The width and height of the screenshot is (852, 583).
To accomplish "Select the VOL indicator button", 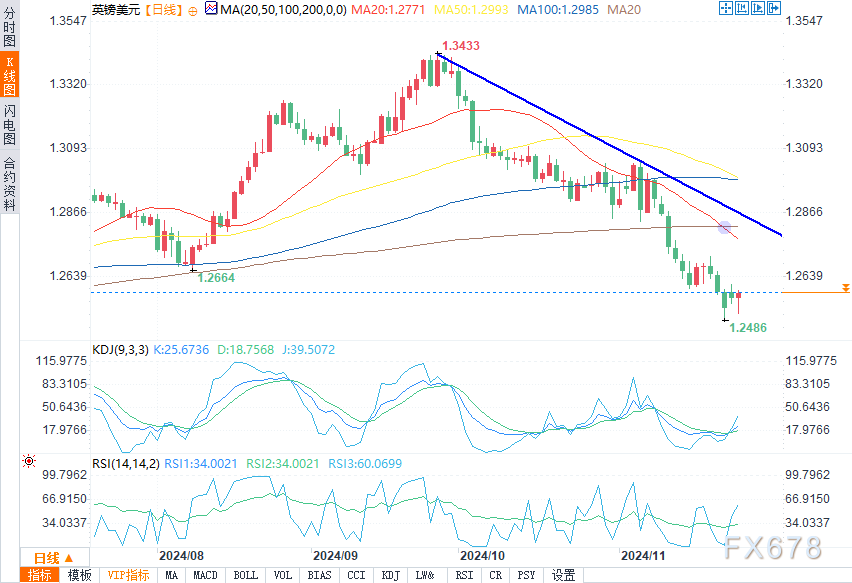I will [x=283, y=575].
